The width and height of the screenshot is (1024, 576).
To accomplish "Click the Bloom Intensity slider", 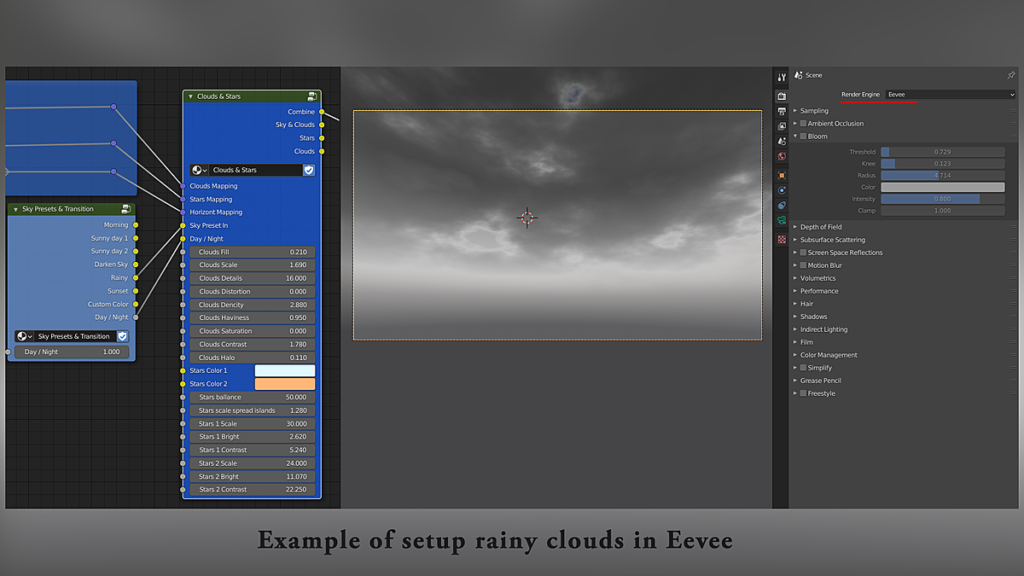I will point(942,199).
